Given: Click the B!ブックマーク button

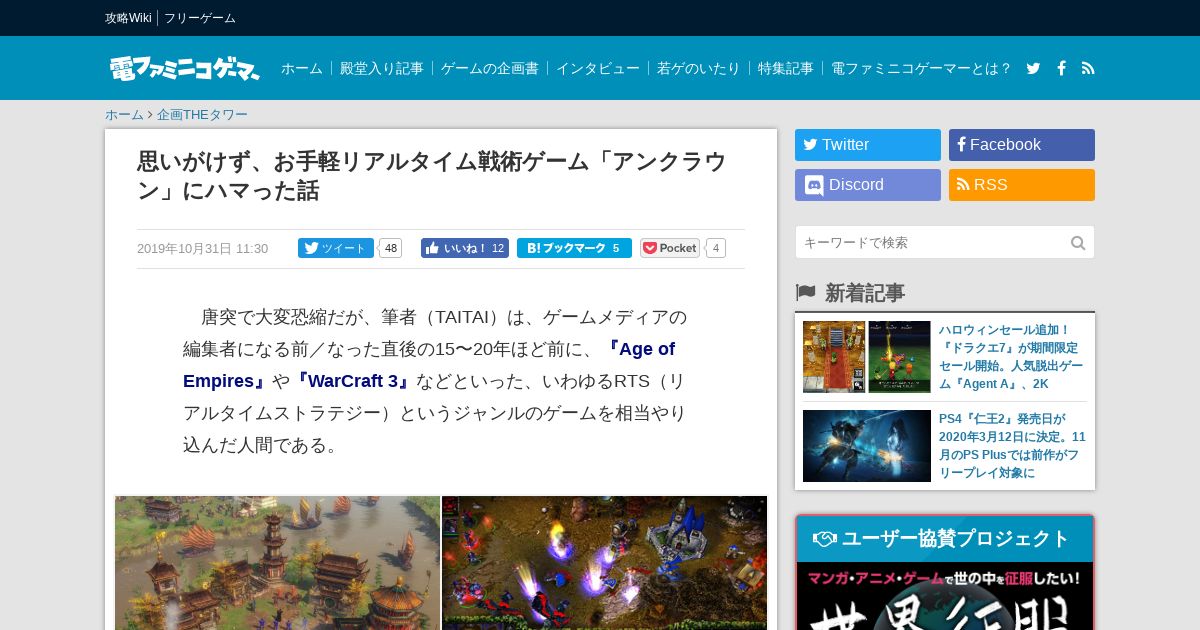Looking at the screenshot, I should pyautogui.click(x=574, y=248).
